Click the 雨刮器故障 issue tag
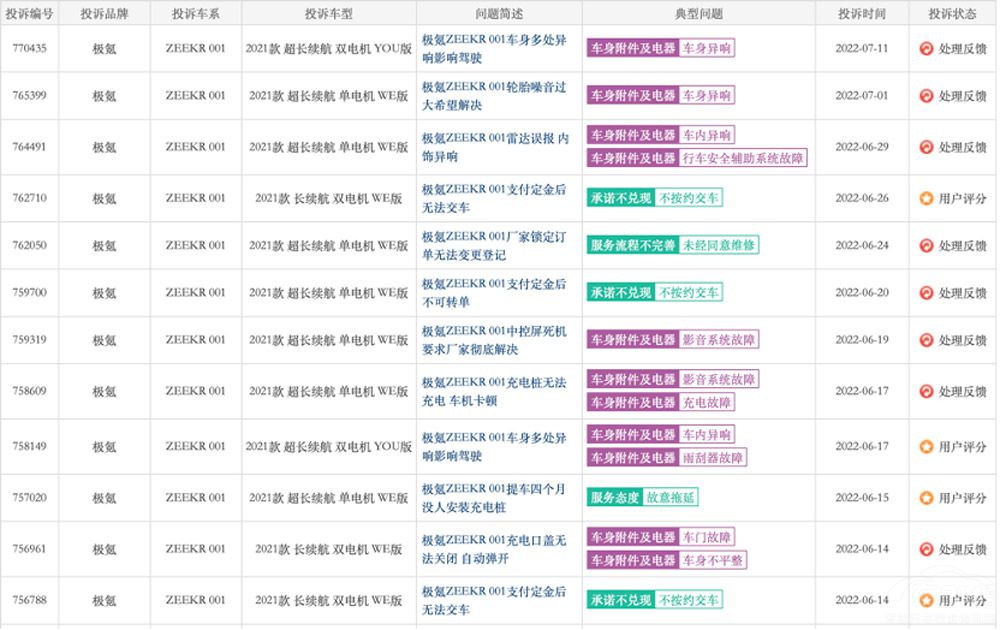 click(713, 458)
